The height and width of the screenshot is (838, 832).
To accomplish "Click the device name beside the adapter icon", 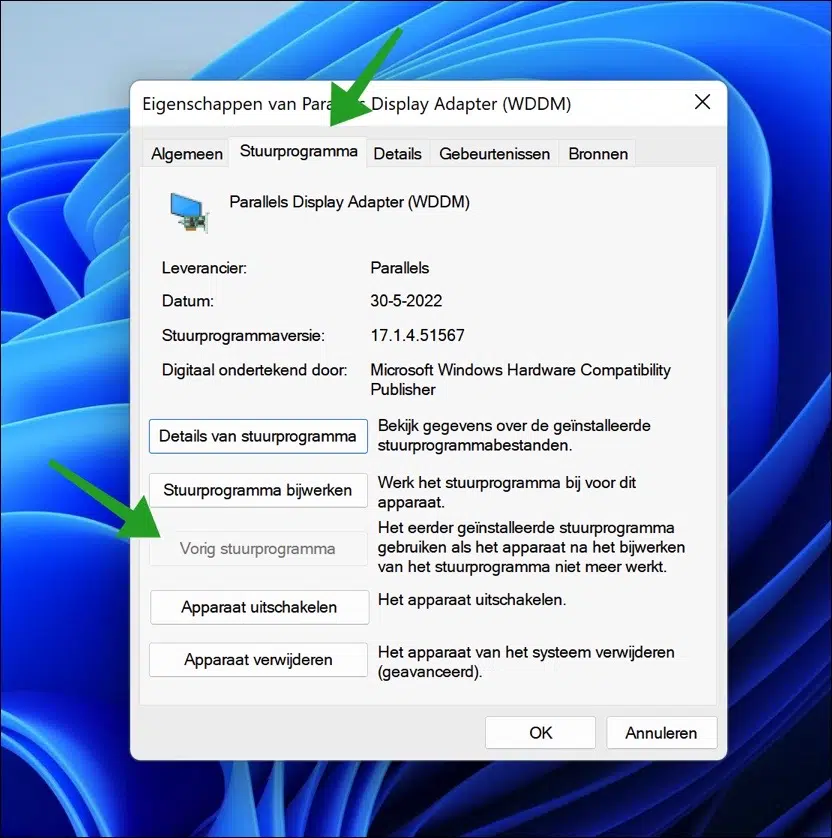I will click(349, 202).
